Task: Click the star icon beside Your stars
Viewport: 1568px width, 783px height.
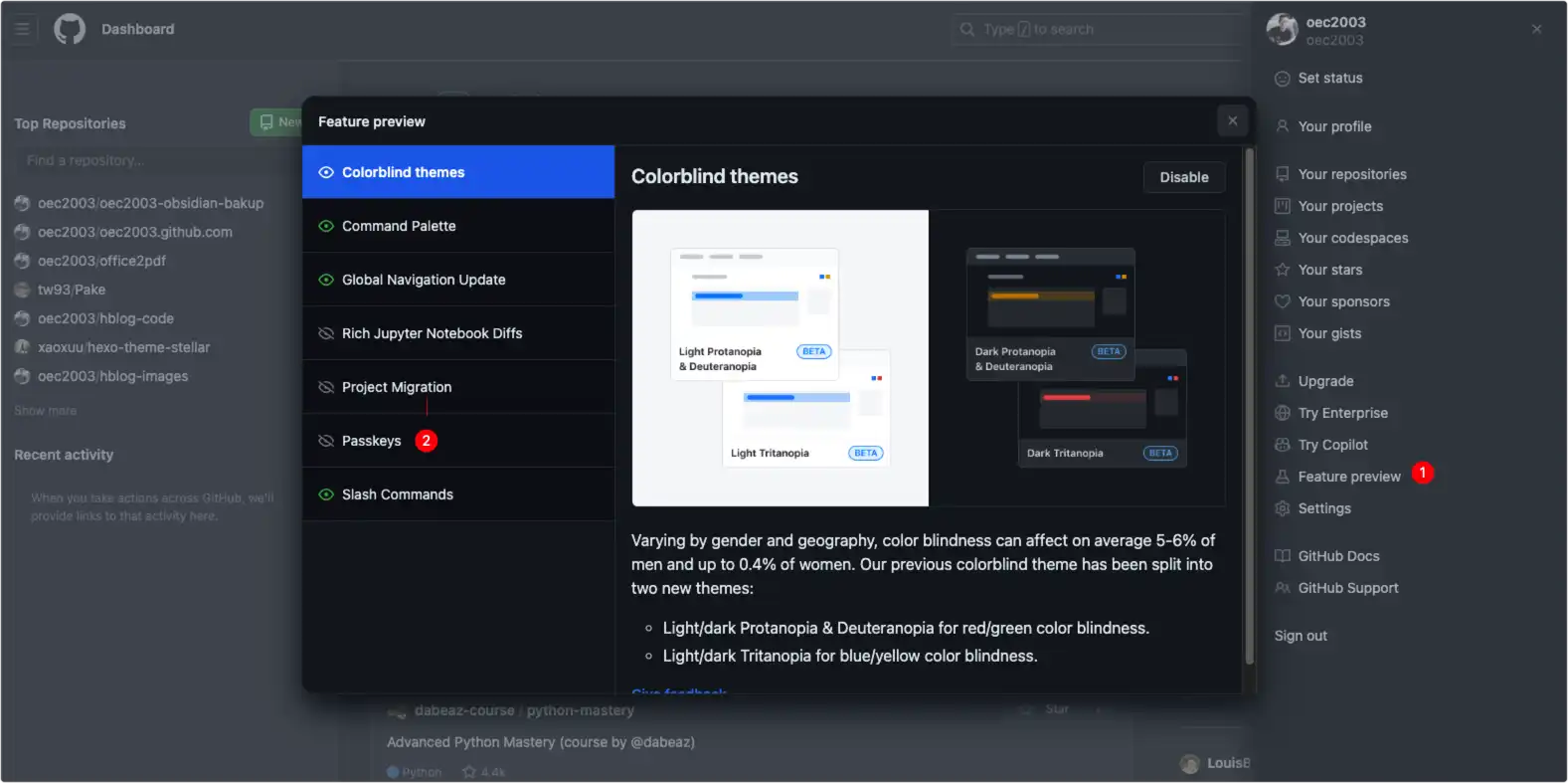Action: click(1283, 270)
